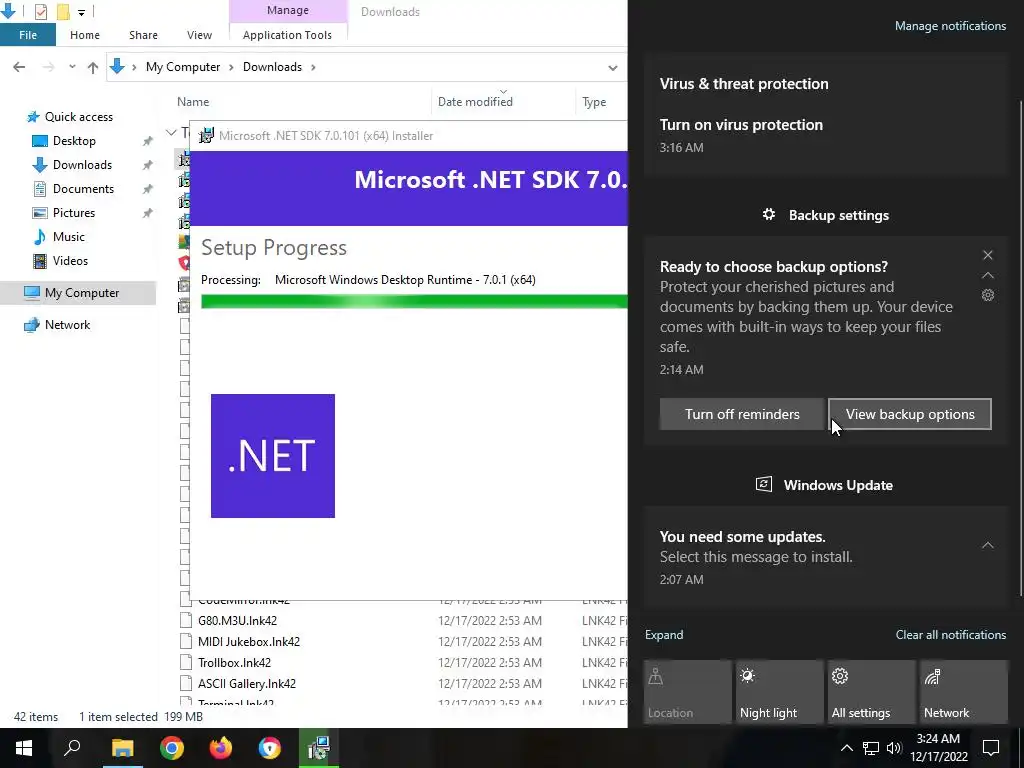Go up one folder level arrow

coord(93,67)
